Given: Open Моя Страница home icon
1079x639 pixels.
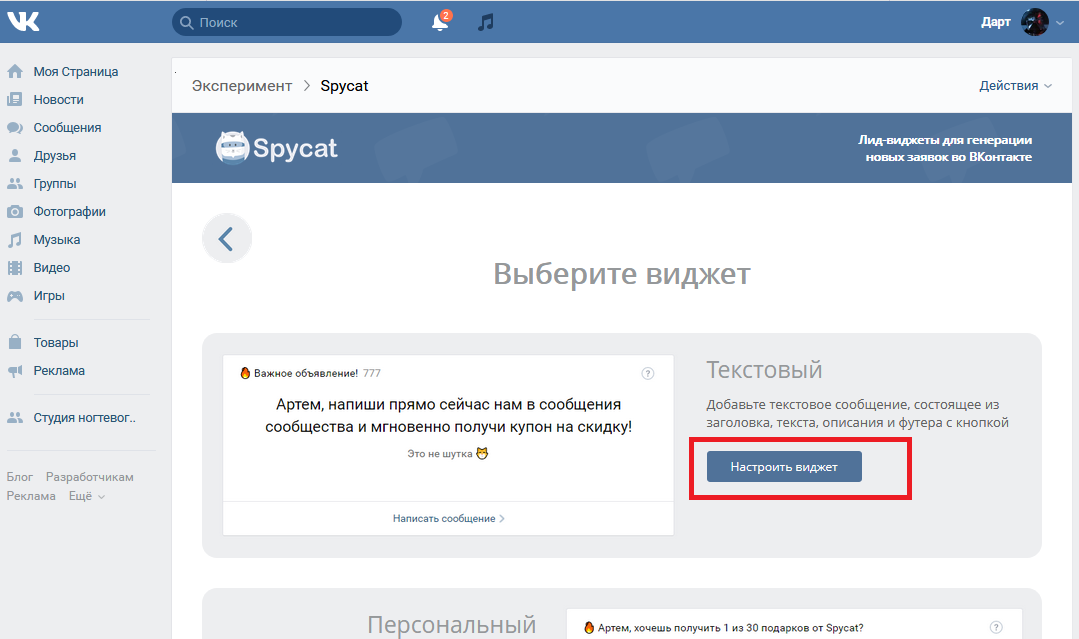Looking at the screenshot, I should click(15, 72).
